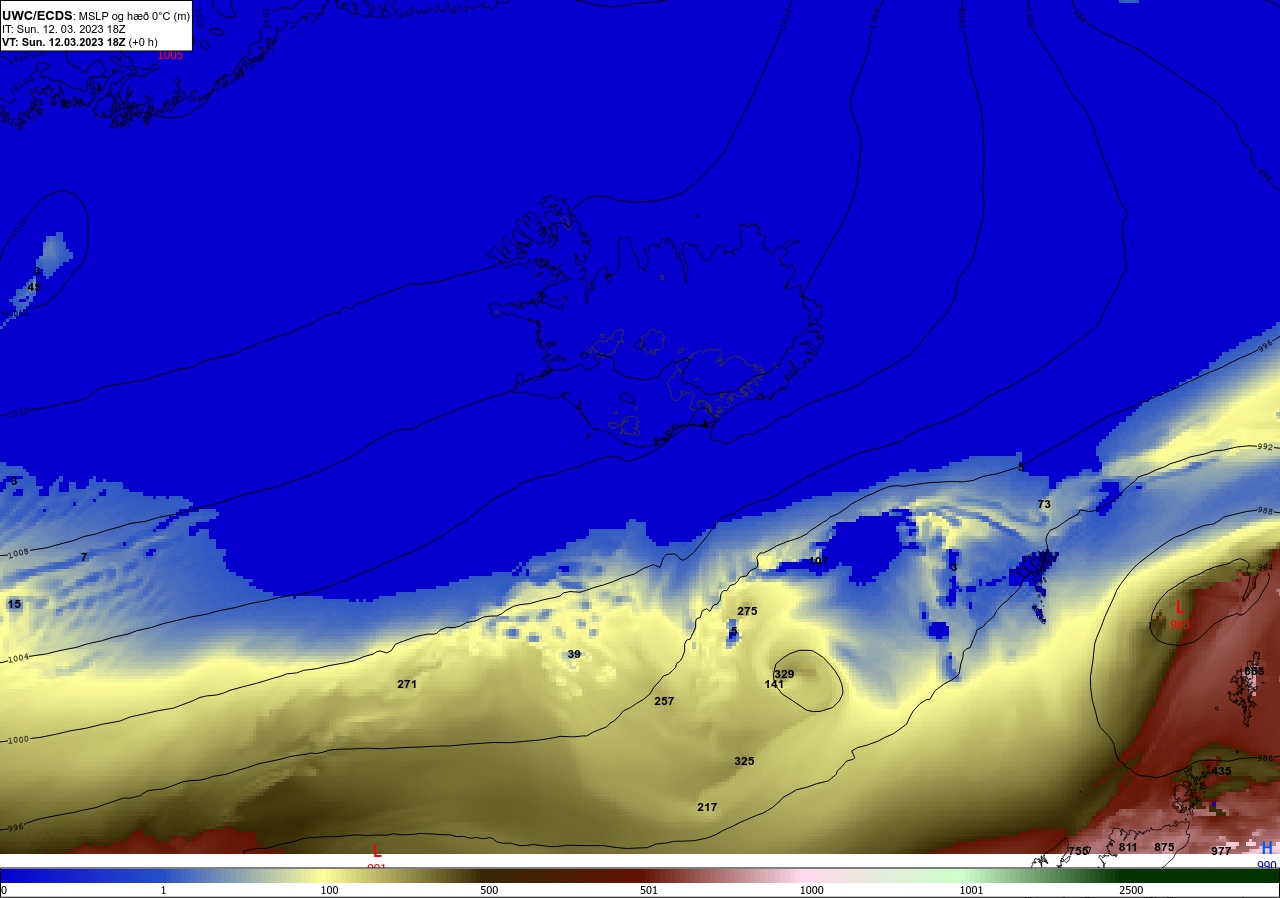Click the 755 height value
Screen dimensions: 1280x898
(1078, 851)
